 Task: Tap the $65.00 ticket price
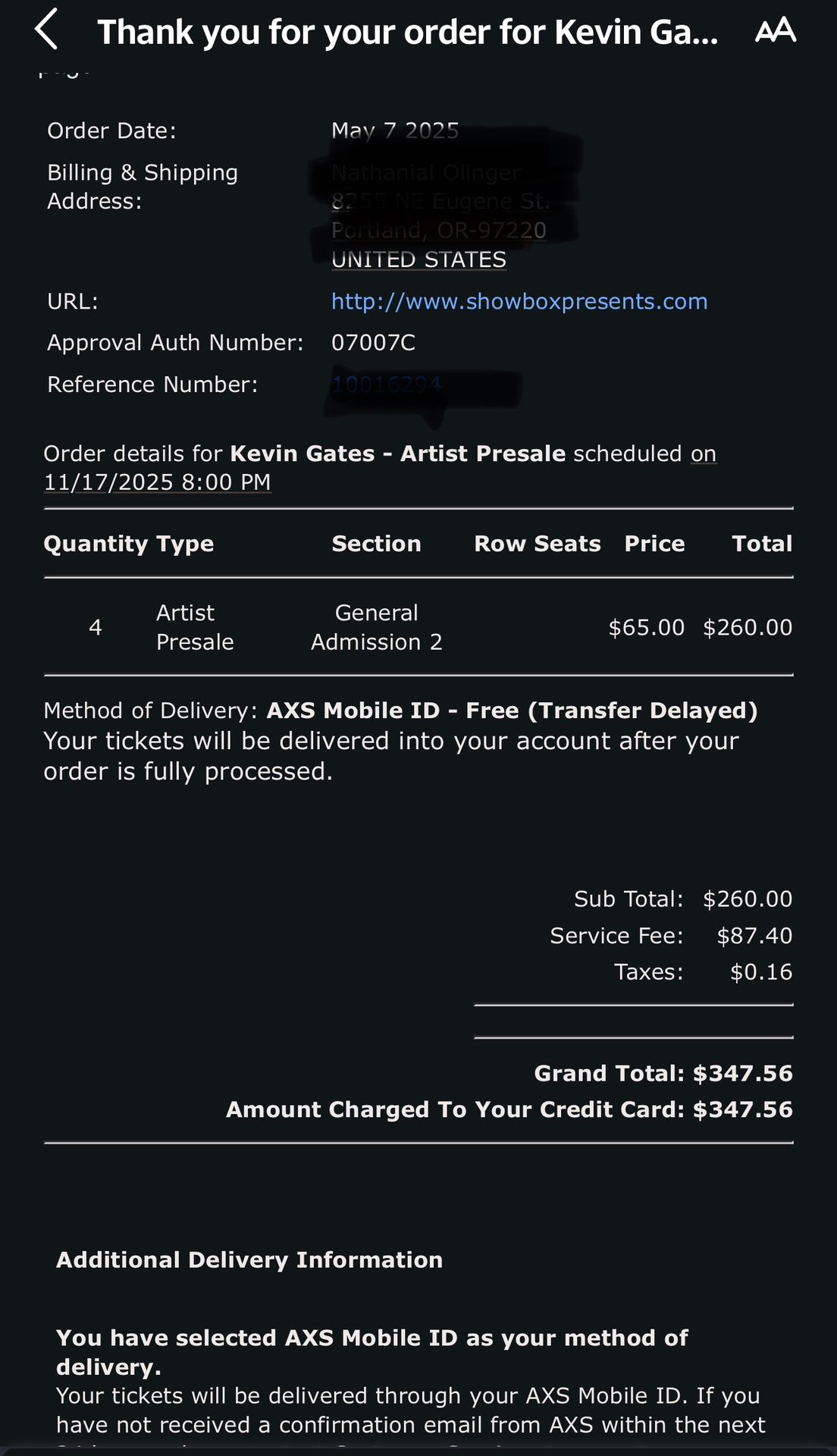(x=646, y=627)
